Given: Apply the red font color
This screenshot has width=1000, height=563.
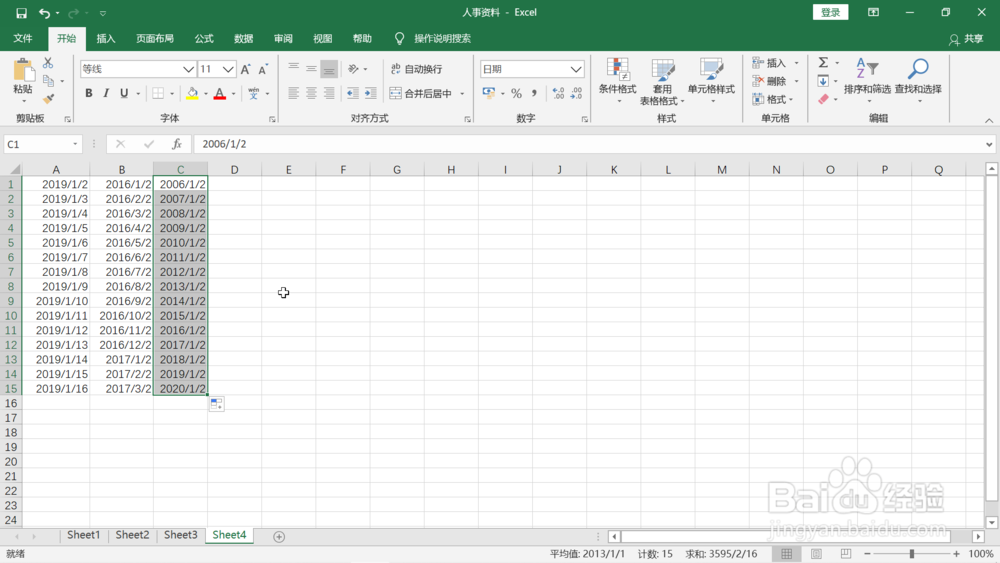Looking at the screenshot, I should 219,94.
